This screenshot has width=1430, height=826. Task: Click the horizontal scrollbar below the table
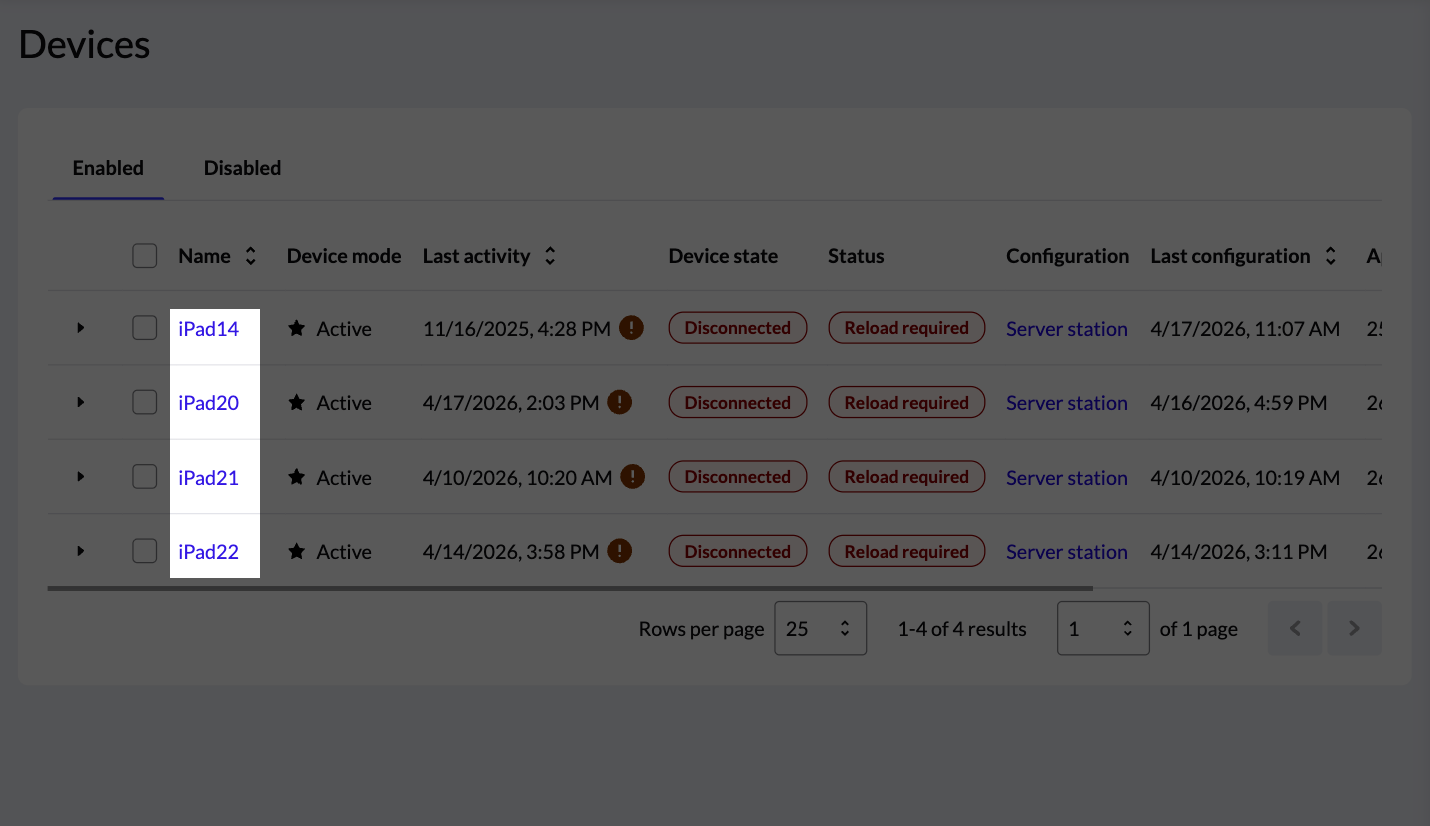point(570,587)
